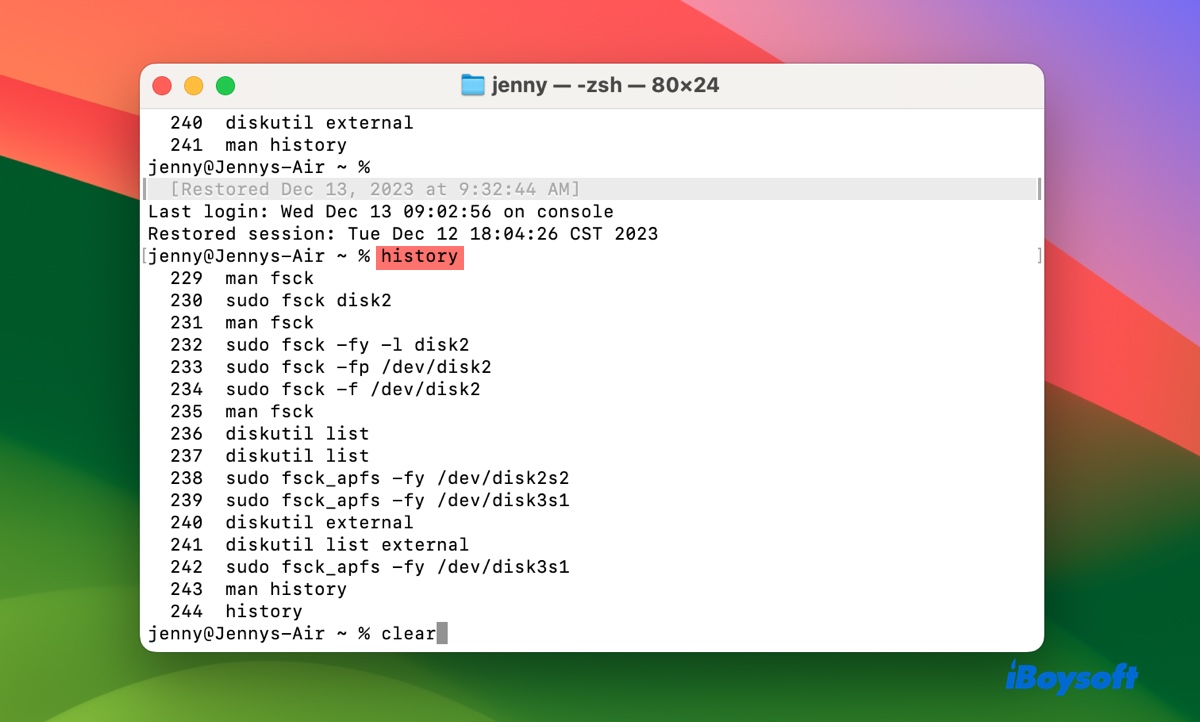The height and width of the screenshot is (722, 1200).
Task: Click the red close window control
Action: click(x=162, y=85)
